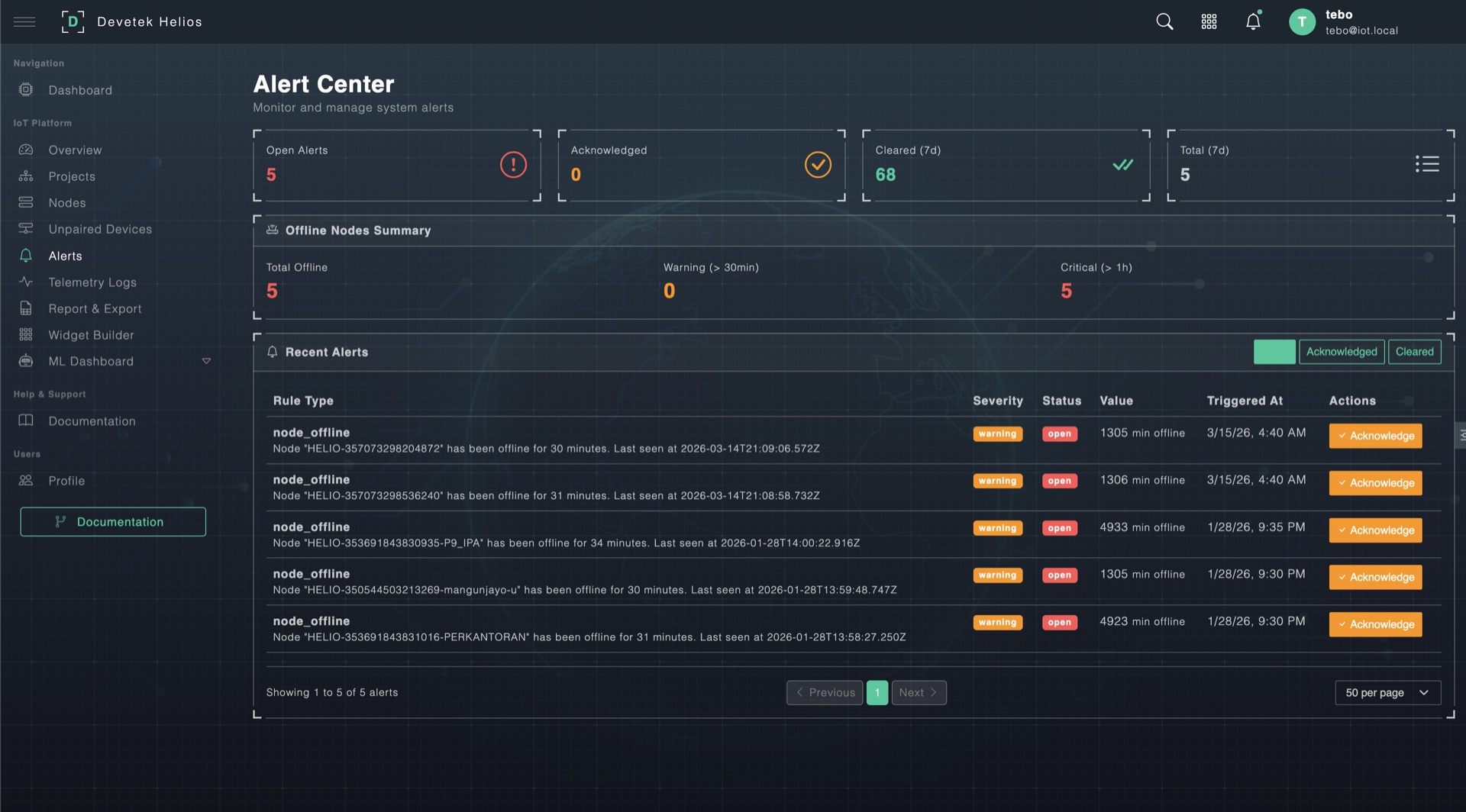Open the apps grid icon in the header
Image resolution: width=1466 pixels, height=812 pixels.
point(1209,21)
